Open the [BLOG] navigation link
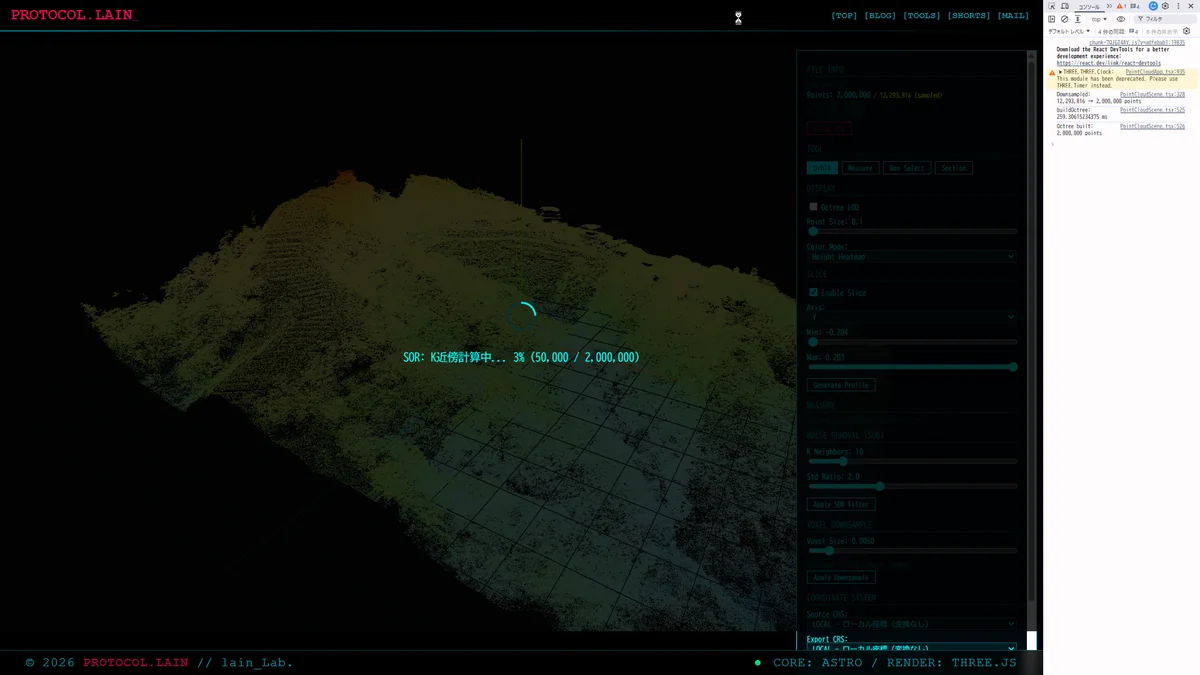Screen dimensions: 1200x675 click(880, 16)
